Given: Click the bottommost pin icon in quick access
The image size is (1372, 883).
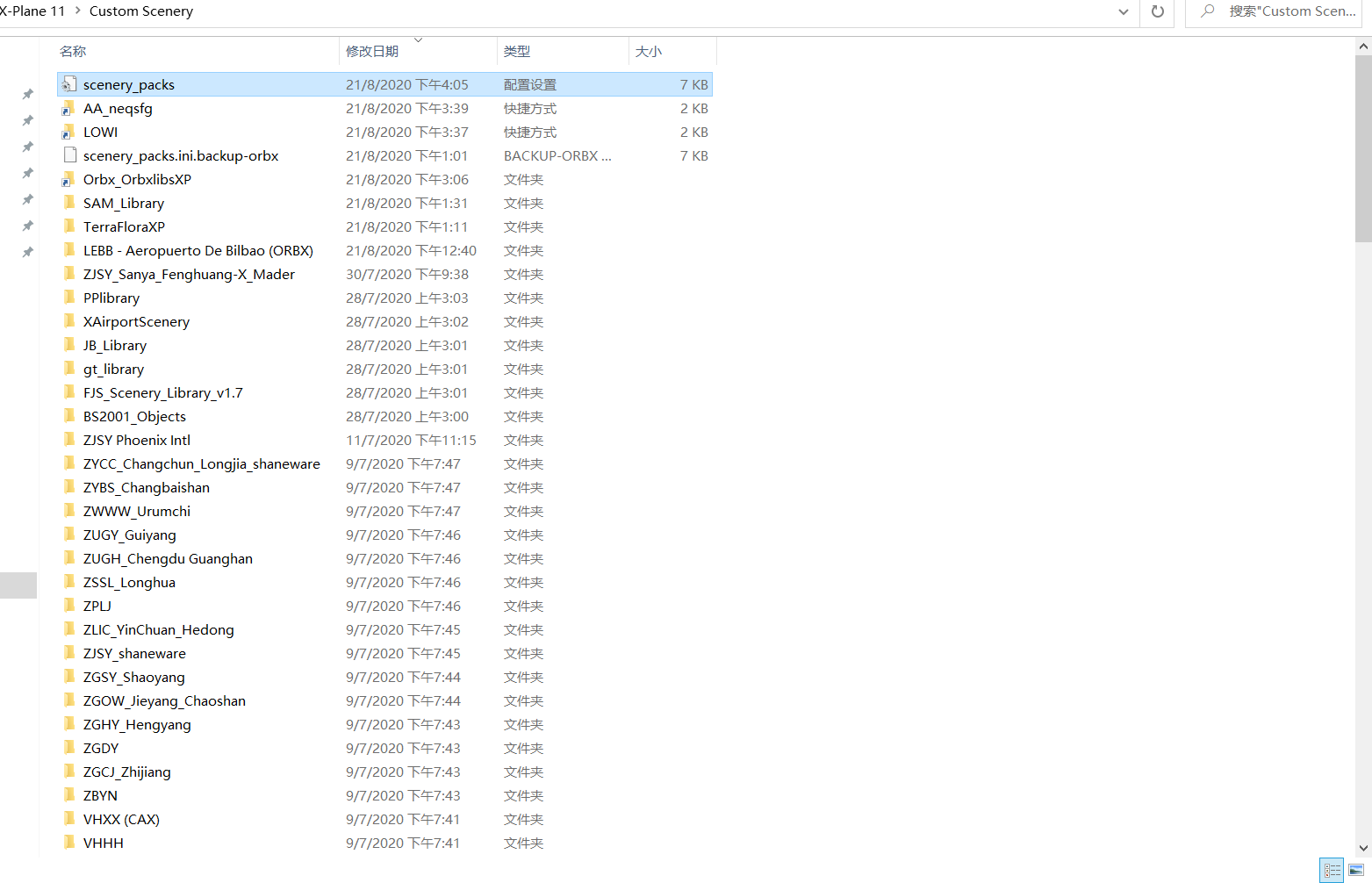Looking at the screenshot, I should [27, 252].
